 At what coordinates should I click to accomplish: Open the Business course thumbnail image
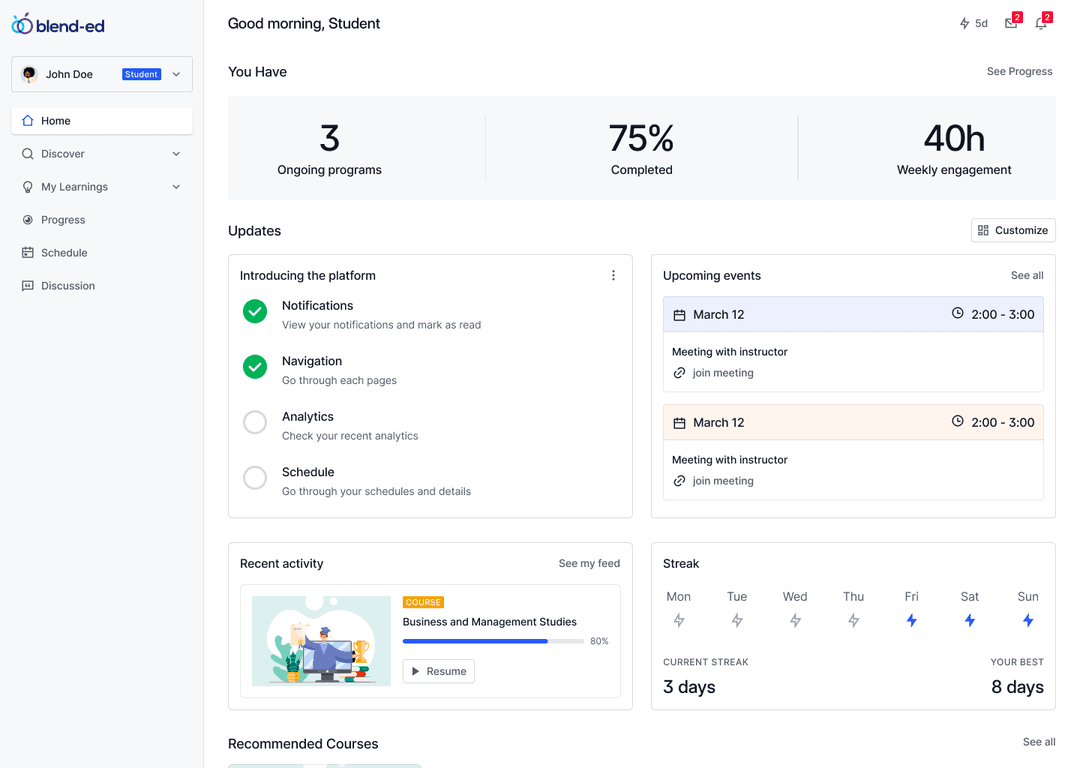point(321,641)
